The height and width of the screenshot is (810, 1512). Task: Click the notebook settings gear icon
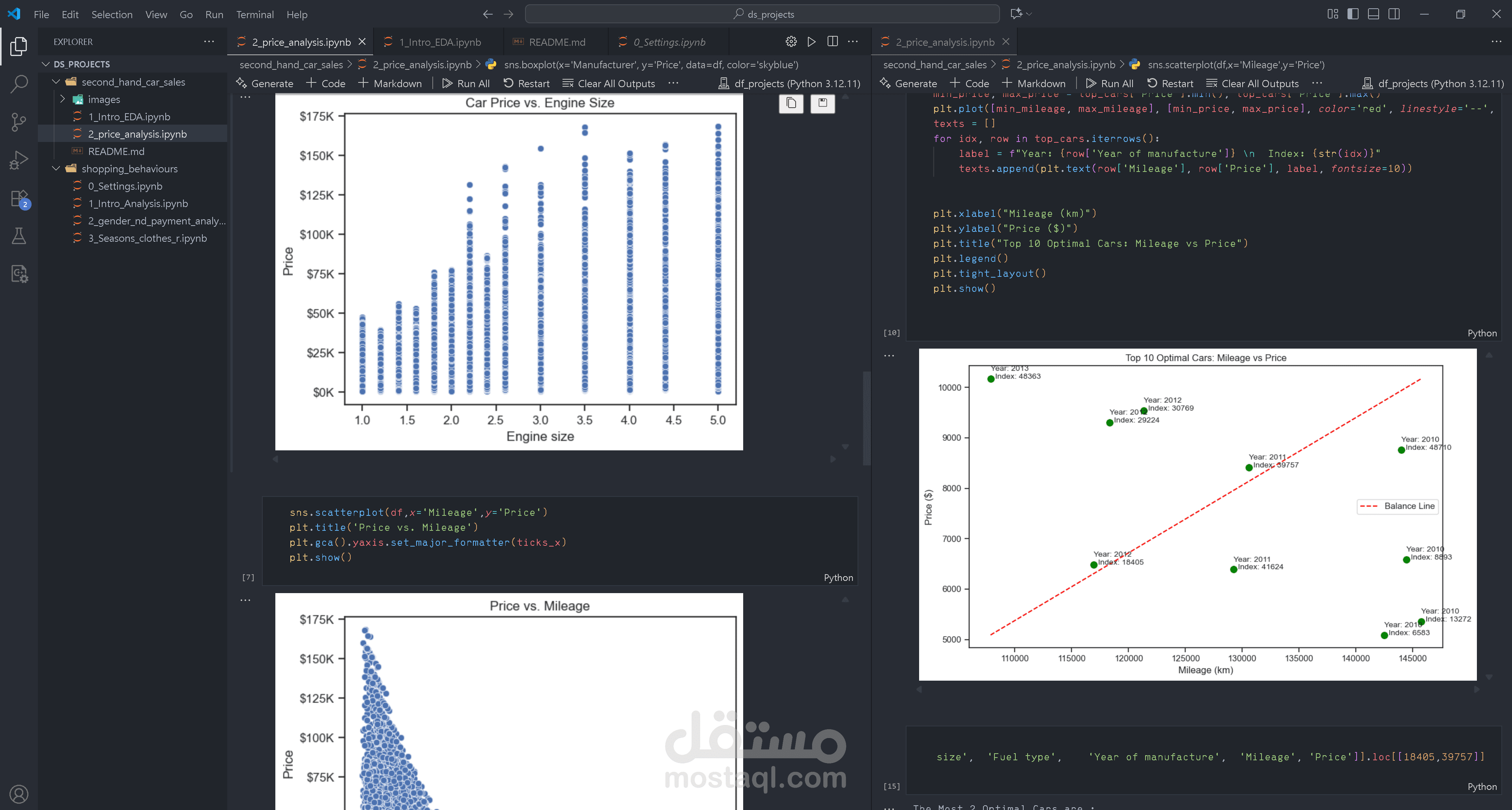(791, 42)
